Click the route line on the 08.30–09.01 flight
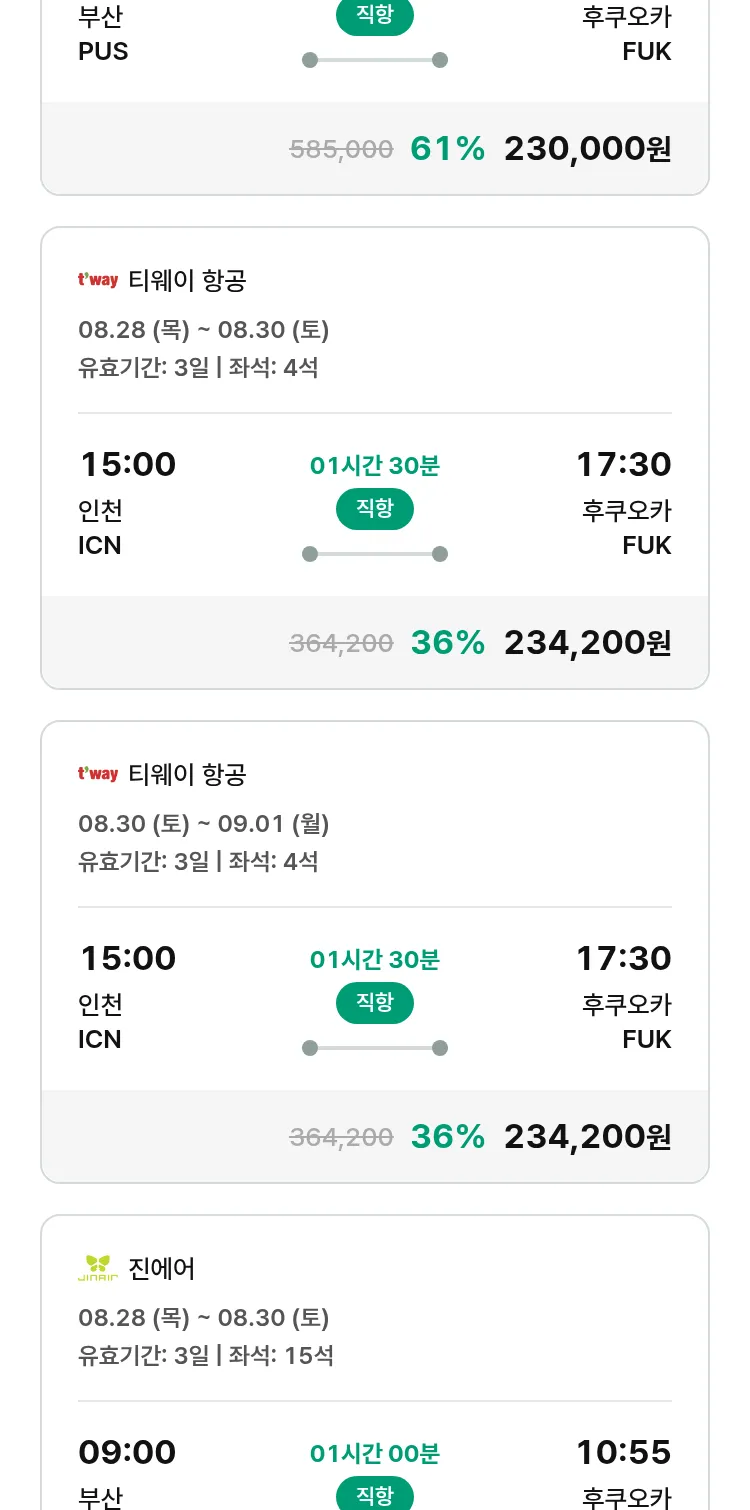This screenshot has width=750, height=1510. [x=375, y=1048]
